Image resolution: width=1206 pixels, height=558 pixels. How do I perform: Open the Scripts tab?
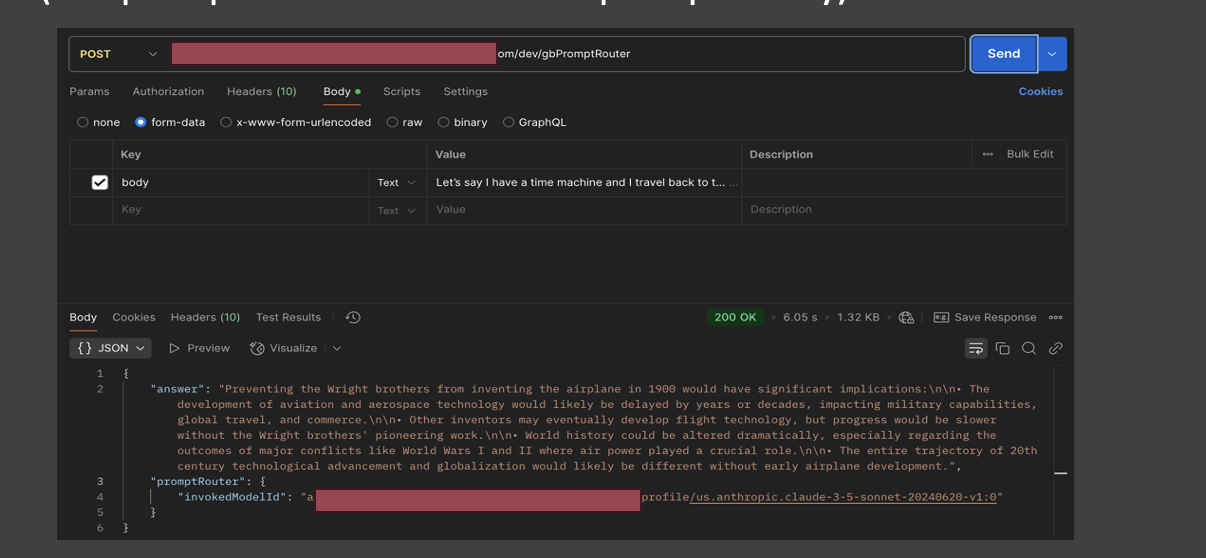click(x=402, y=91)
